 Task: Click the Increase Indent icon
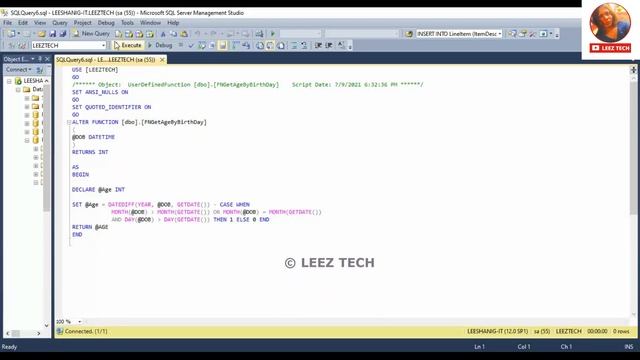(329, 45)
